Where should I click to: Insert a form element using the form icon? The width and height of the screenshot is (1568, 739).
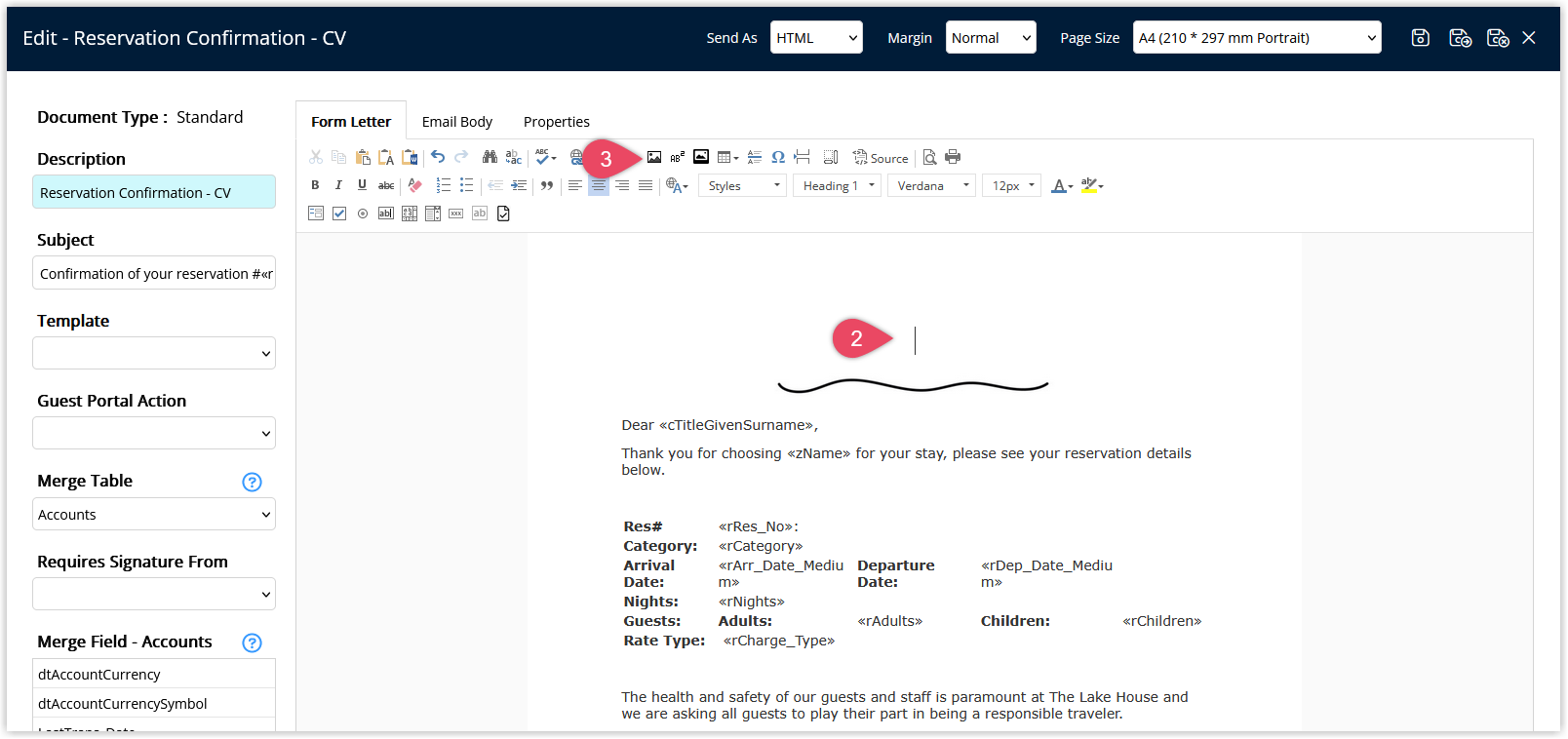[x=316, y=214]
